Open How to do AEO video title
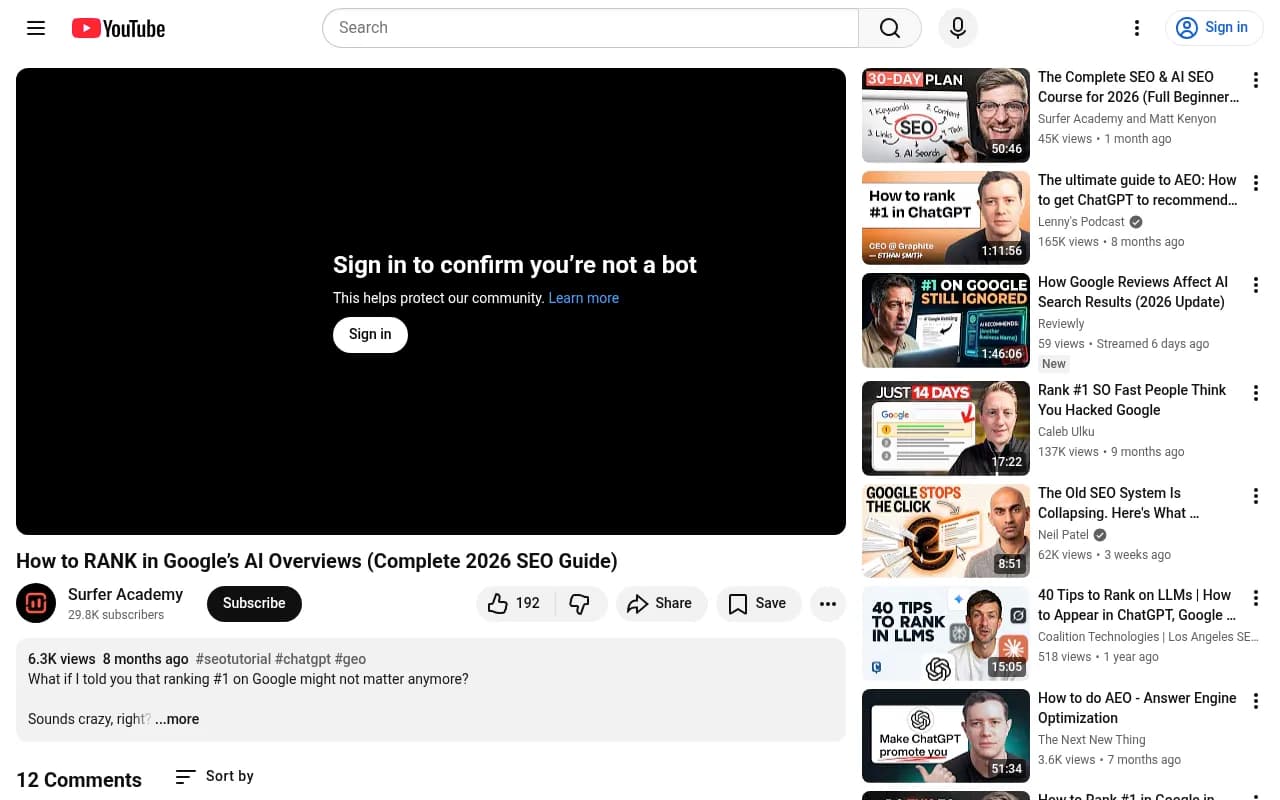The height and width of the screenshot is (800, 1280). (x=1137, y=708)
